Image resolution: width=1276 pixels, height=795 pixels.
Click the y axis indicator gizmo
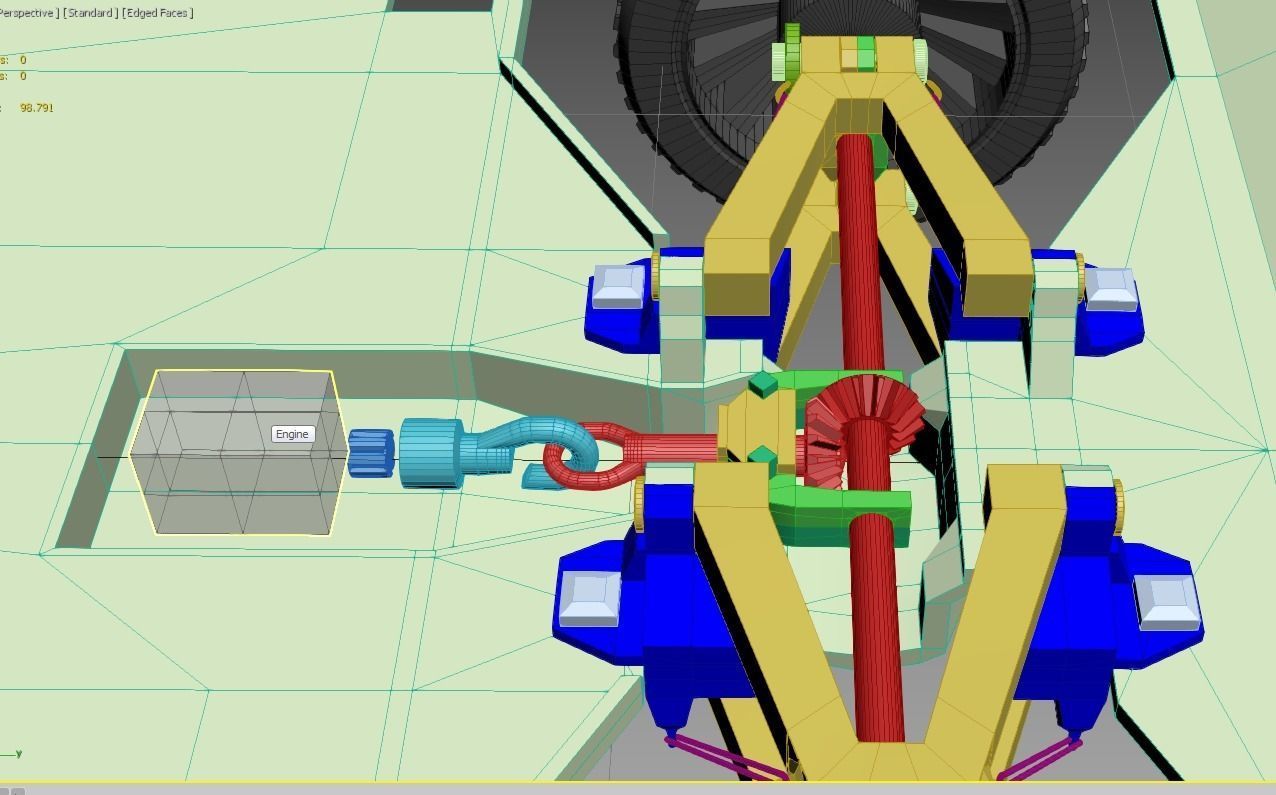coord(12,754)
